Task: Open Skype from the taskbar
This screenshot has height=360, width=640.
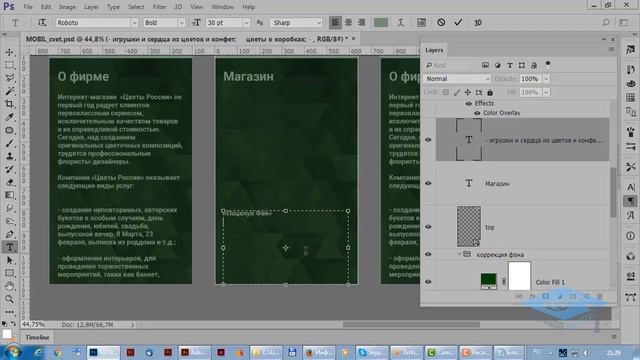Action: 371,352
